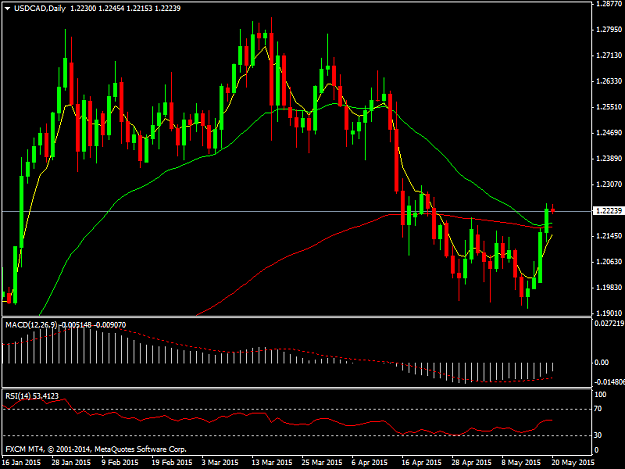
Task: Click the RSI 100 scale label
Action: 600,394
